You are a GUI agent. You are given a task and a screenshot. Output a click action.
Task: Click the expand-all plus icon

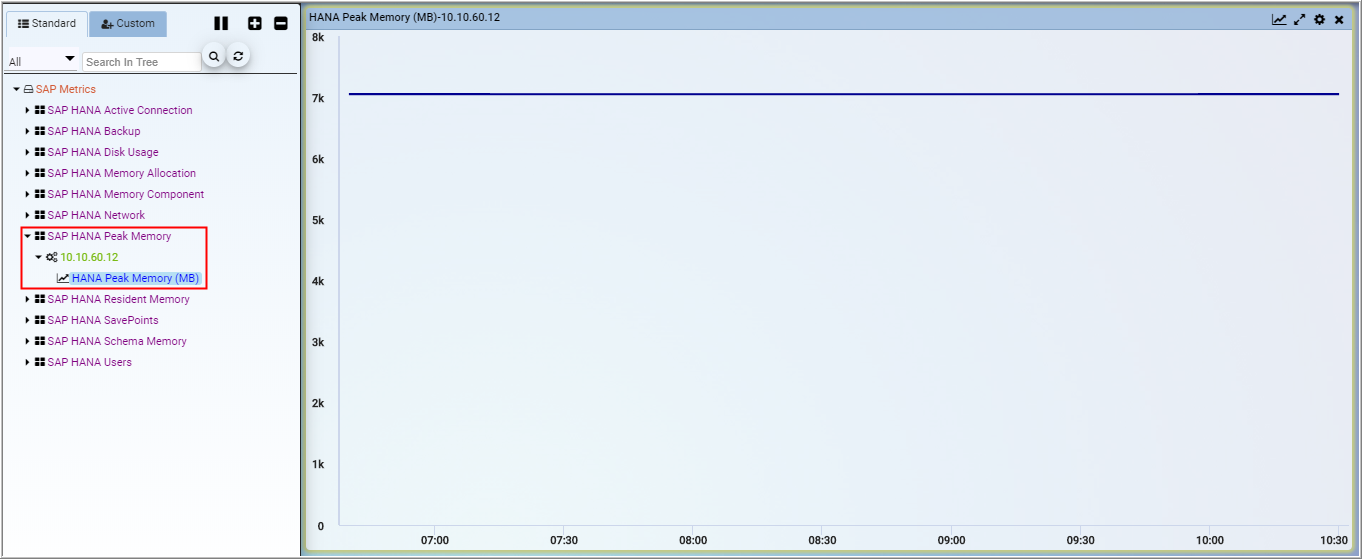255,23
